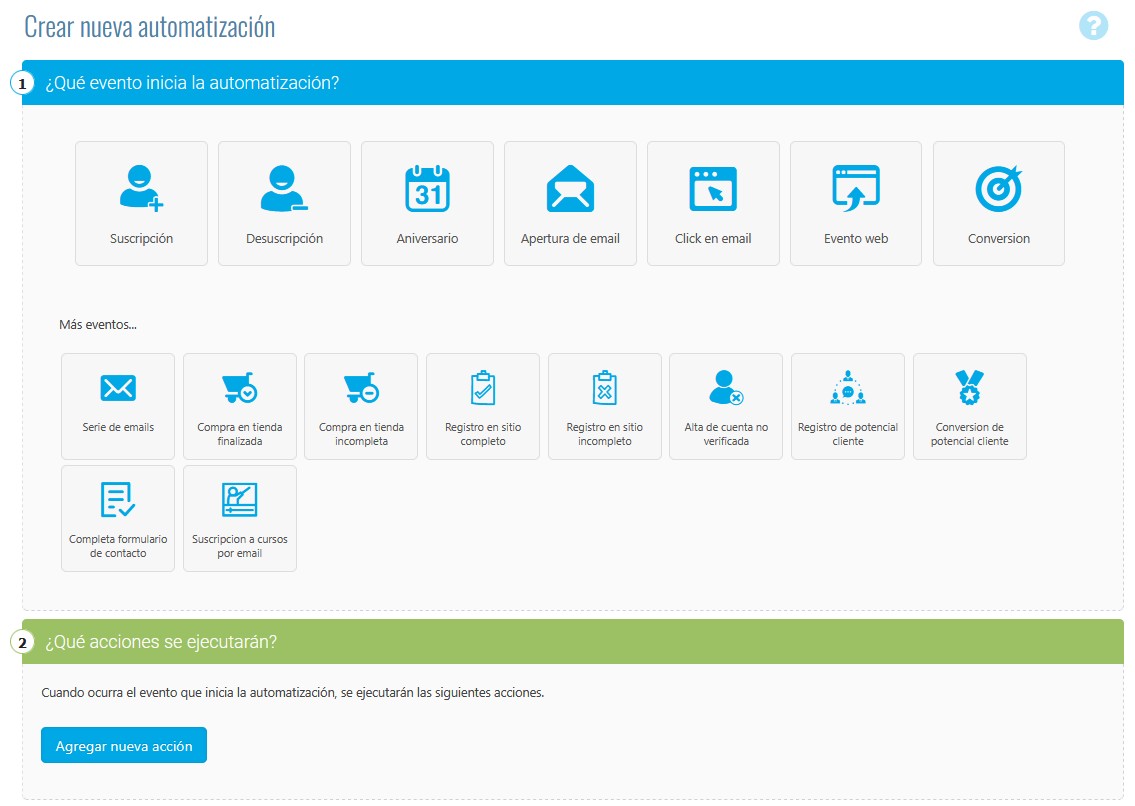The width and height of the screenshot is (1135, 806).
Task: Choose Suscripcion a cursos por email
Action: tap(239, 517)
